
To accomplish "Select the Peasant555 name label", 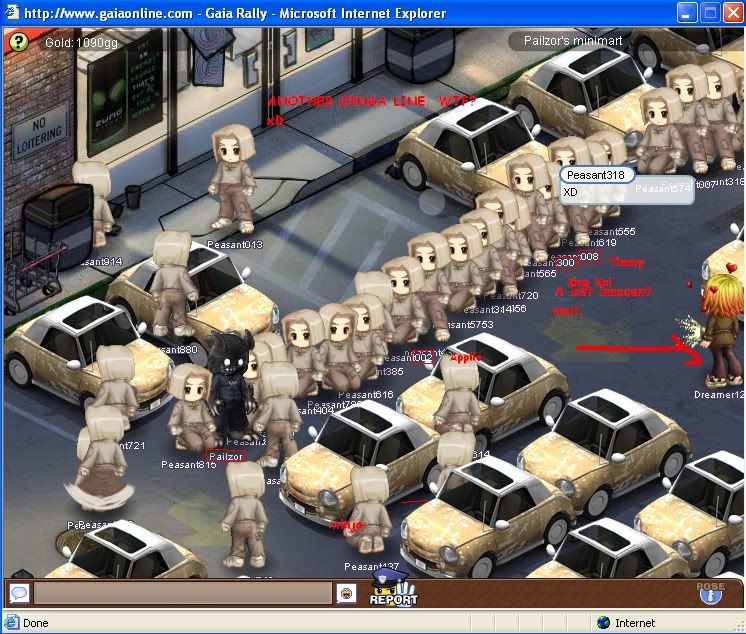I will coord(610,232).
